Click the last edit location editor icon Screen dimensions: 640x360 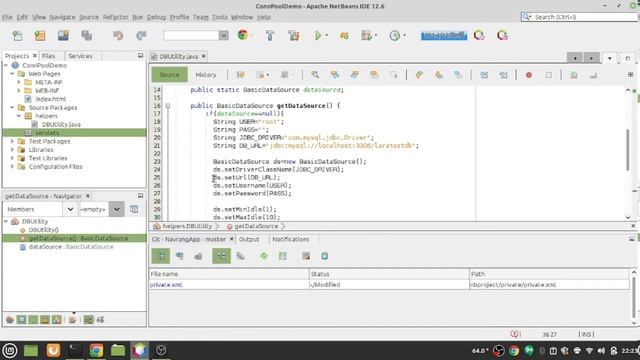coord(241,75)
